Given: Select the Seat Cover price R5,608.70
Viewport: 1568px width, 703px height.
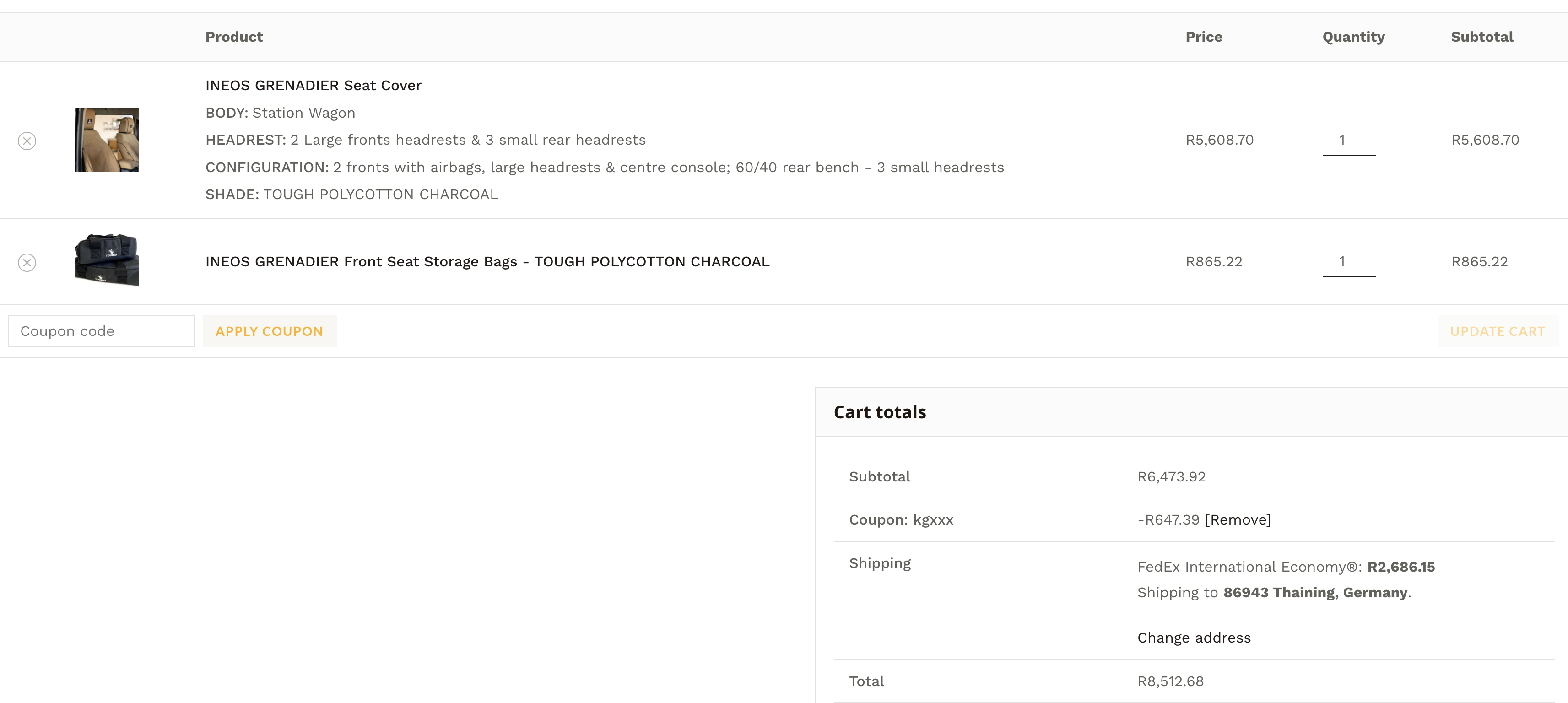Looking at the screenshot, I should click(x=1220, y=140).
